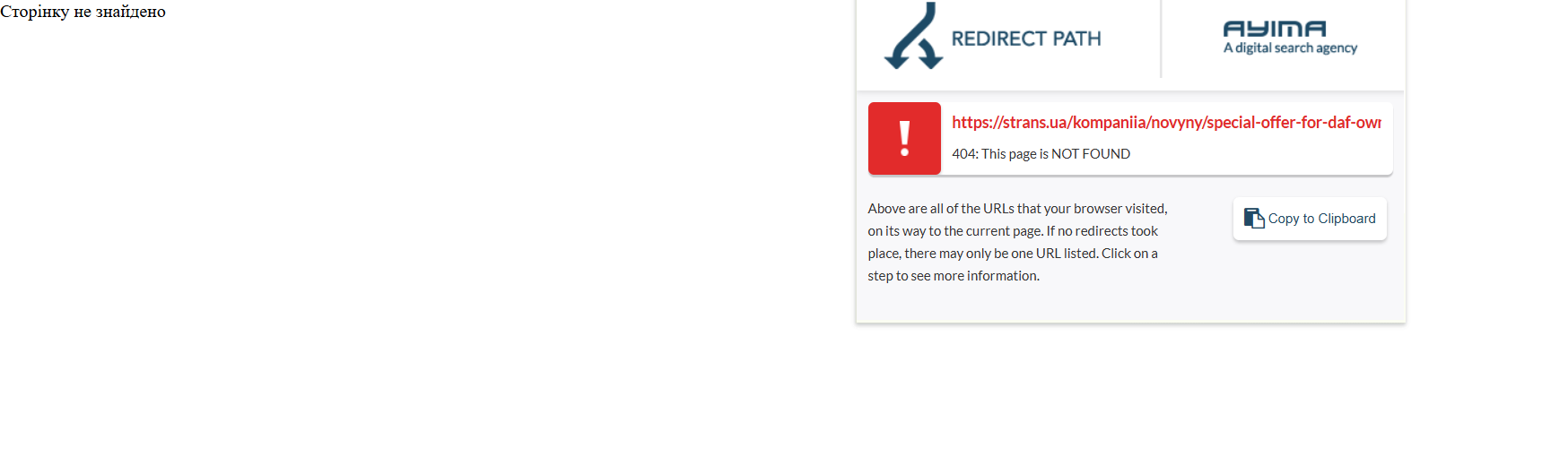
Task: Click the clipboard icon in the copy button
Action: pyautogui.click(x=1253, y=218)
